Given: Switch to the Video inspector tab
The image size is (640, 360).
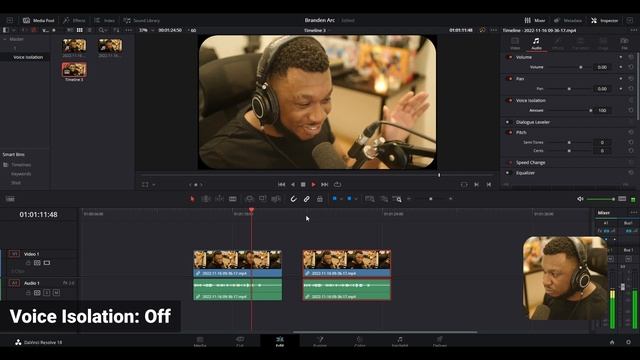Looking at the screenshot, I should tap(515, 44).
